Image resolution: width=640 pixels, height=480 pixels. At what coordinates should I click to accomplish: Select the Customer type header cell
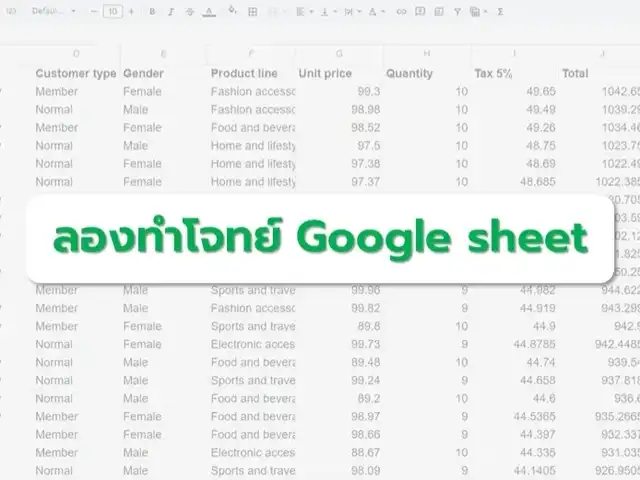click(x=76, y=73)
